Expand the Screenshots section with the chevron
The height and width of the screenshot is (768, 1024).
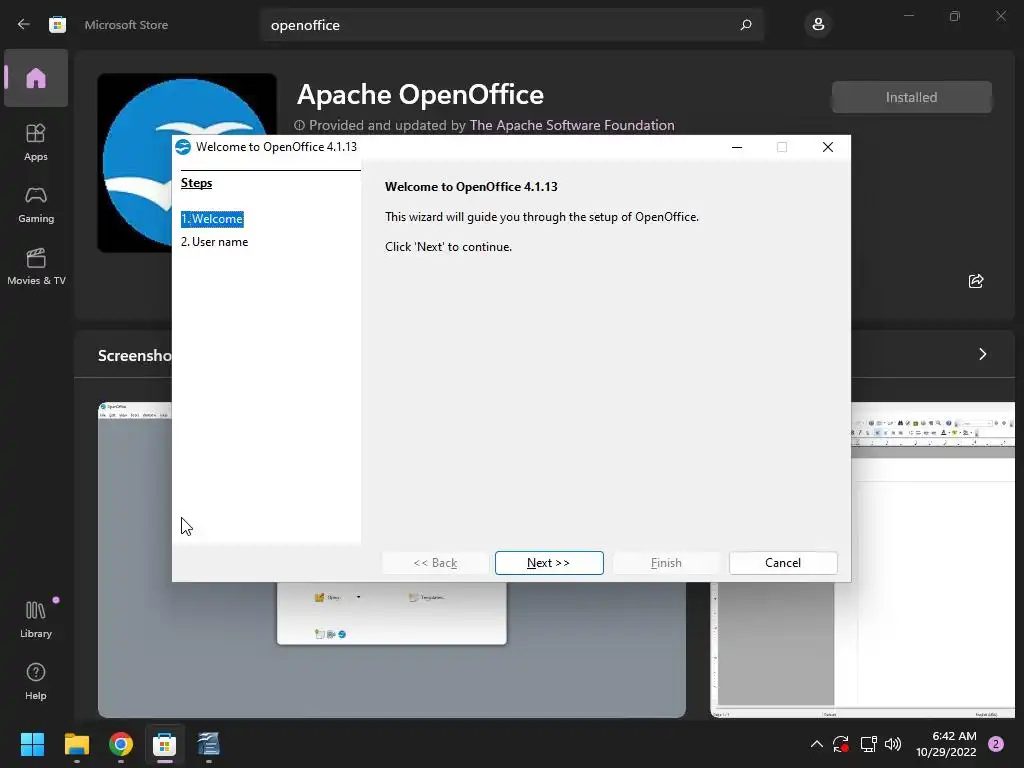click(x=982, y=354)
